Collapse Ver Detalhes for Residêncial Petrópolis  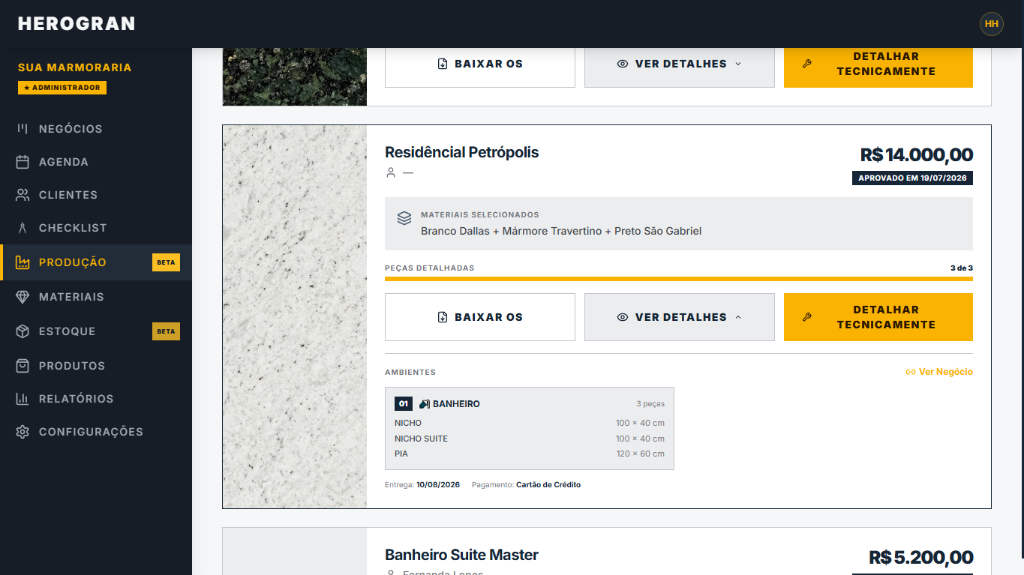click(679, 317)
